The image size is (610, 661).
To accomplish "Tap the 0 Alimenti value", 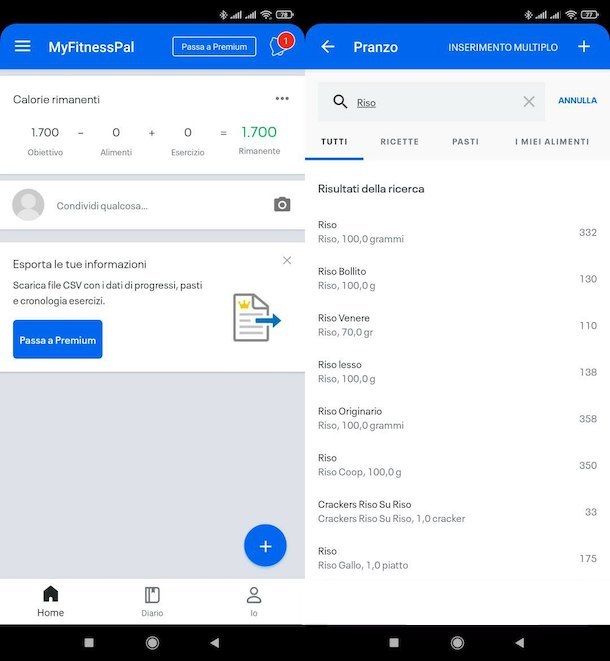I will coord(116,133).
